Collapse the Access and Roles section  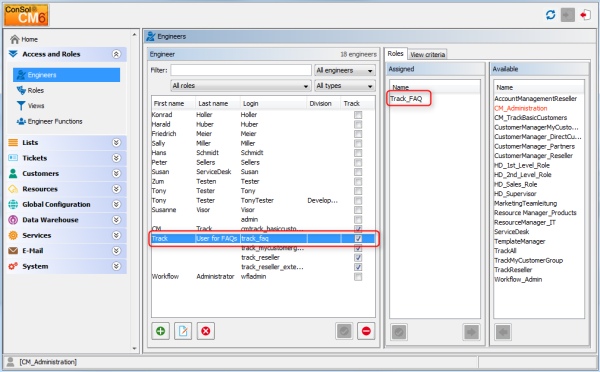pyautogui.click(x=116, y=54)
